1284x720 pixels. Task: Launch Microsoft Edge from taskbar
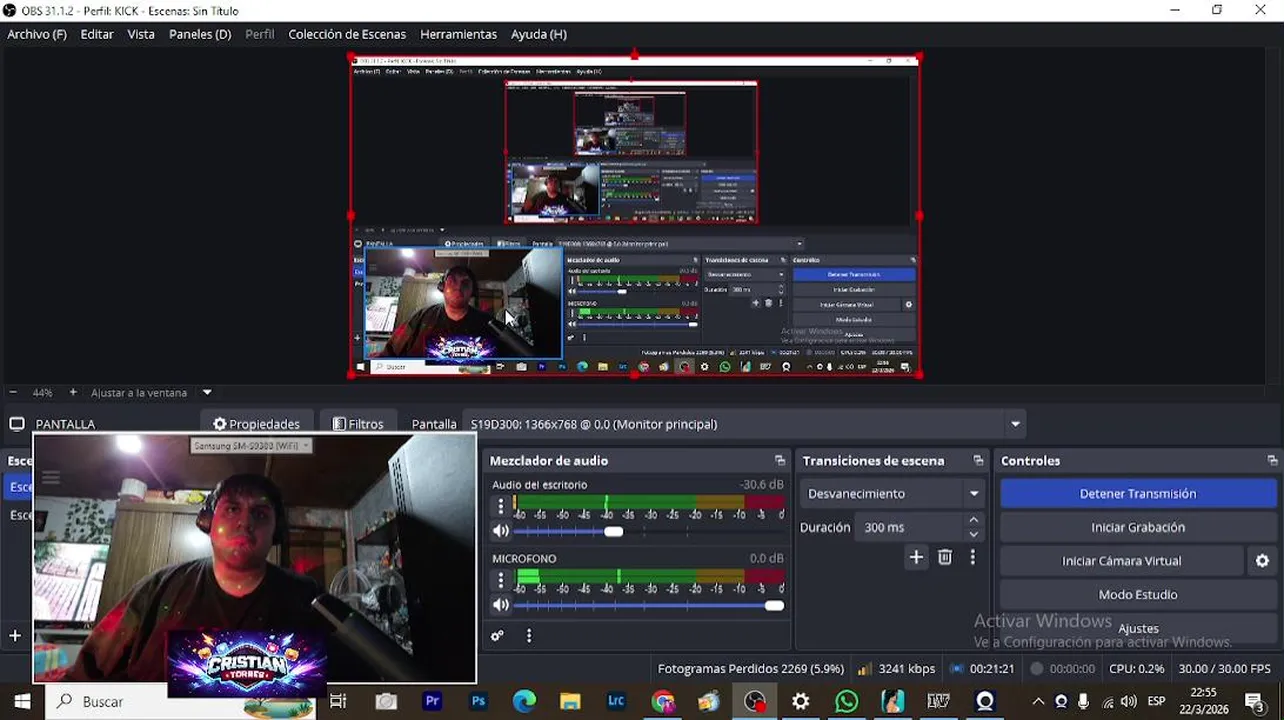(x=524, y=701)
